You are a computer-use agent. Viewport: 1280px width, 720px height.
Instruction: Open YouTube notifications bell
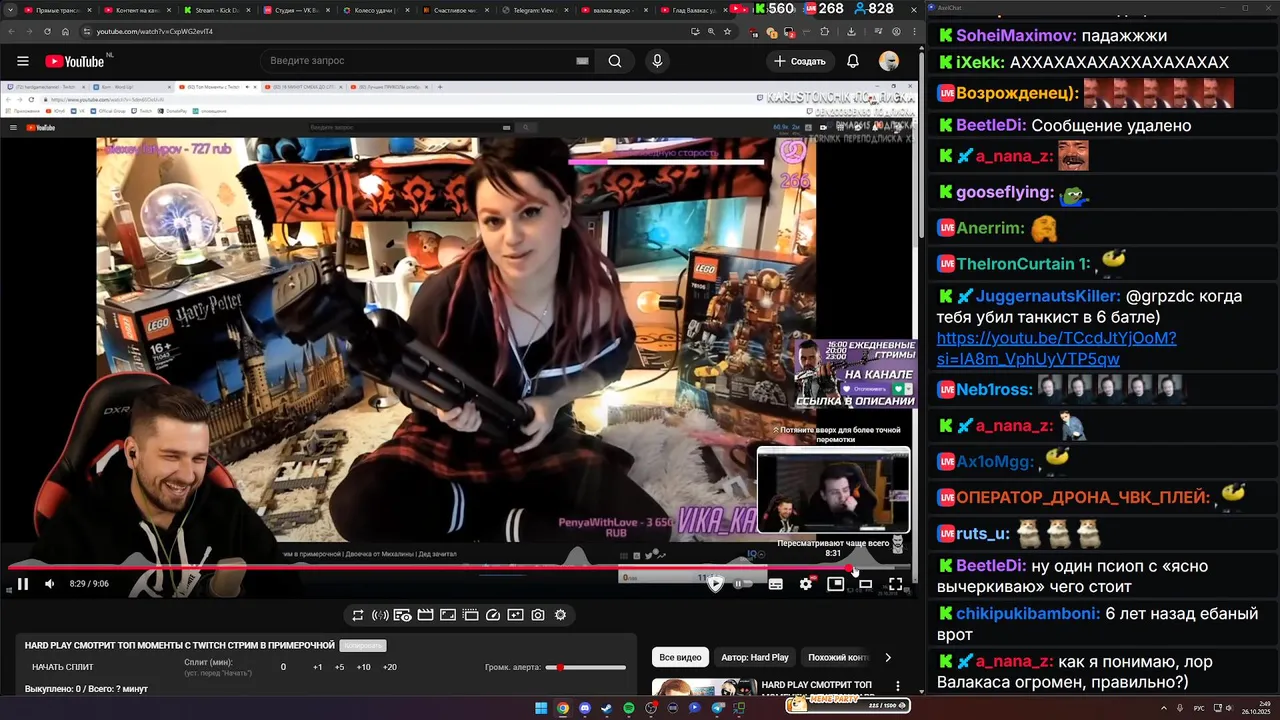click(853, 61)
